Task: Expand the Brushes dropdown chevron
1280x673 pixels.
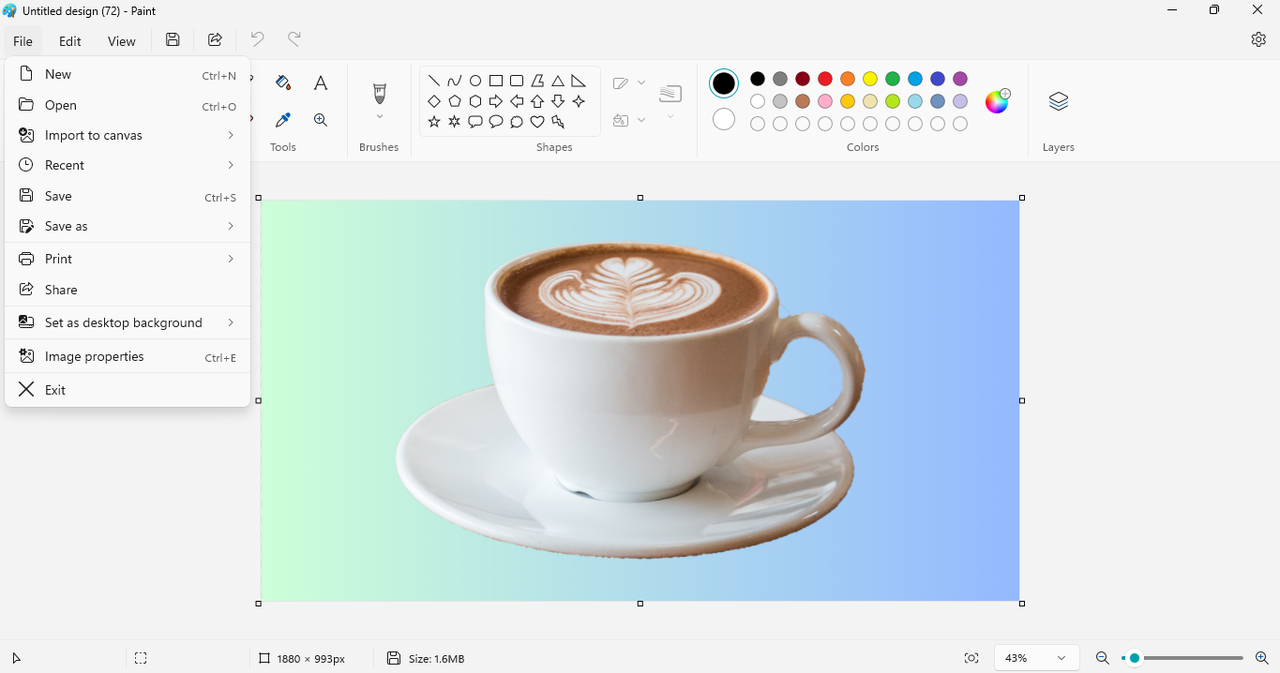Action: tap(379, 117)
